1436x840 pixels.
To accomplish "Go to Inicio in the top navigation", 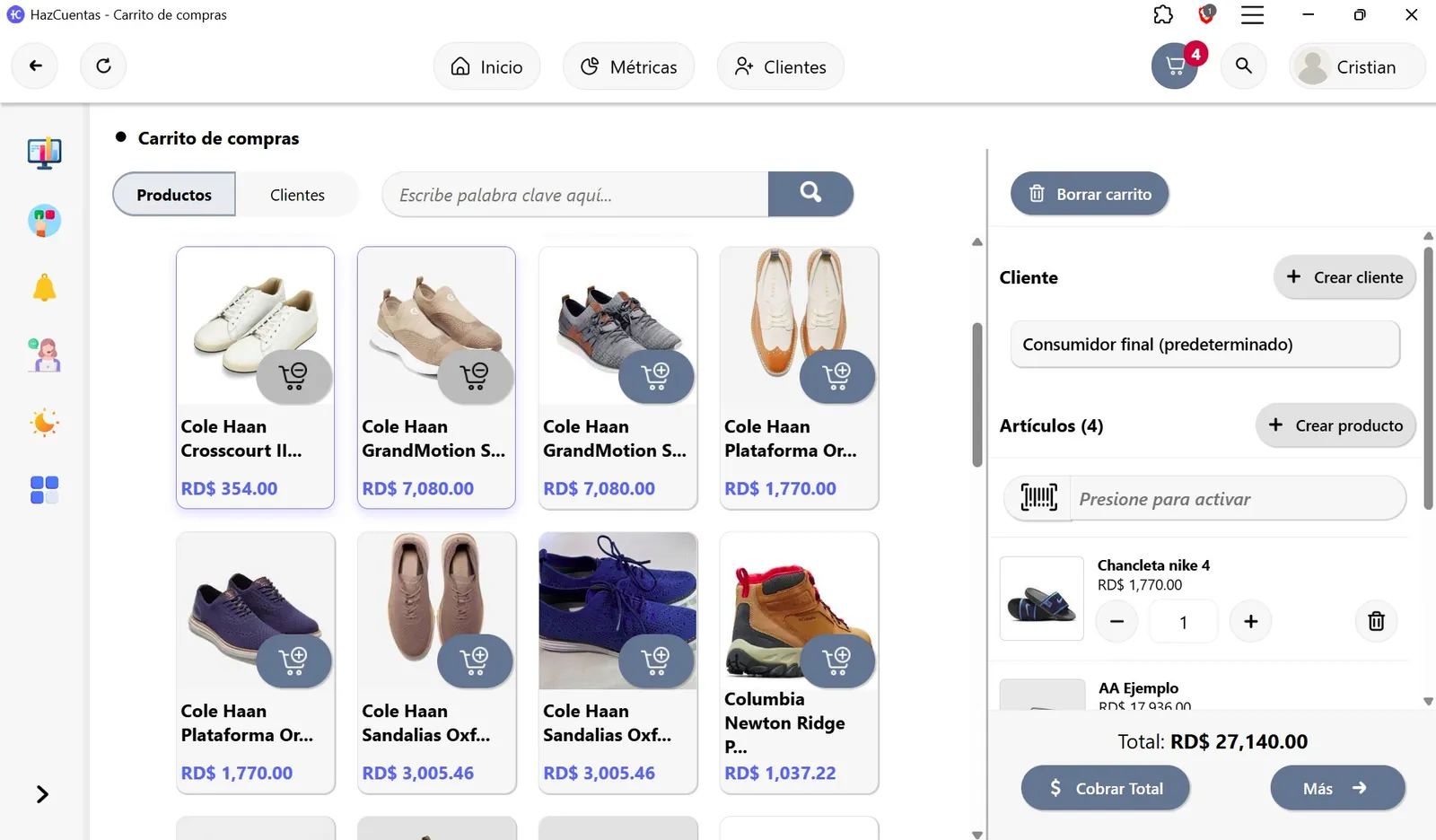I will [486, 66].
